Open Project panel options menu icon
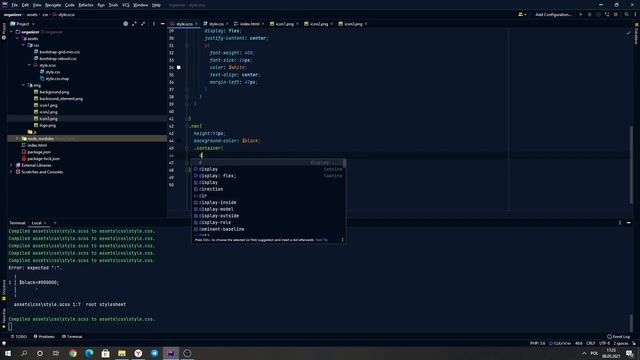Screen dimensions: 640x360 tap(154, 24)
